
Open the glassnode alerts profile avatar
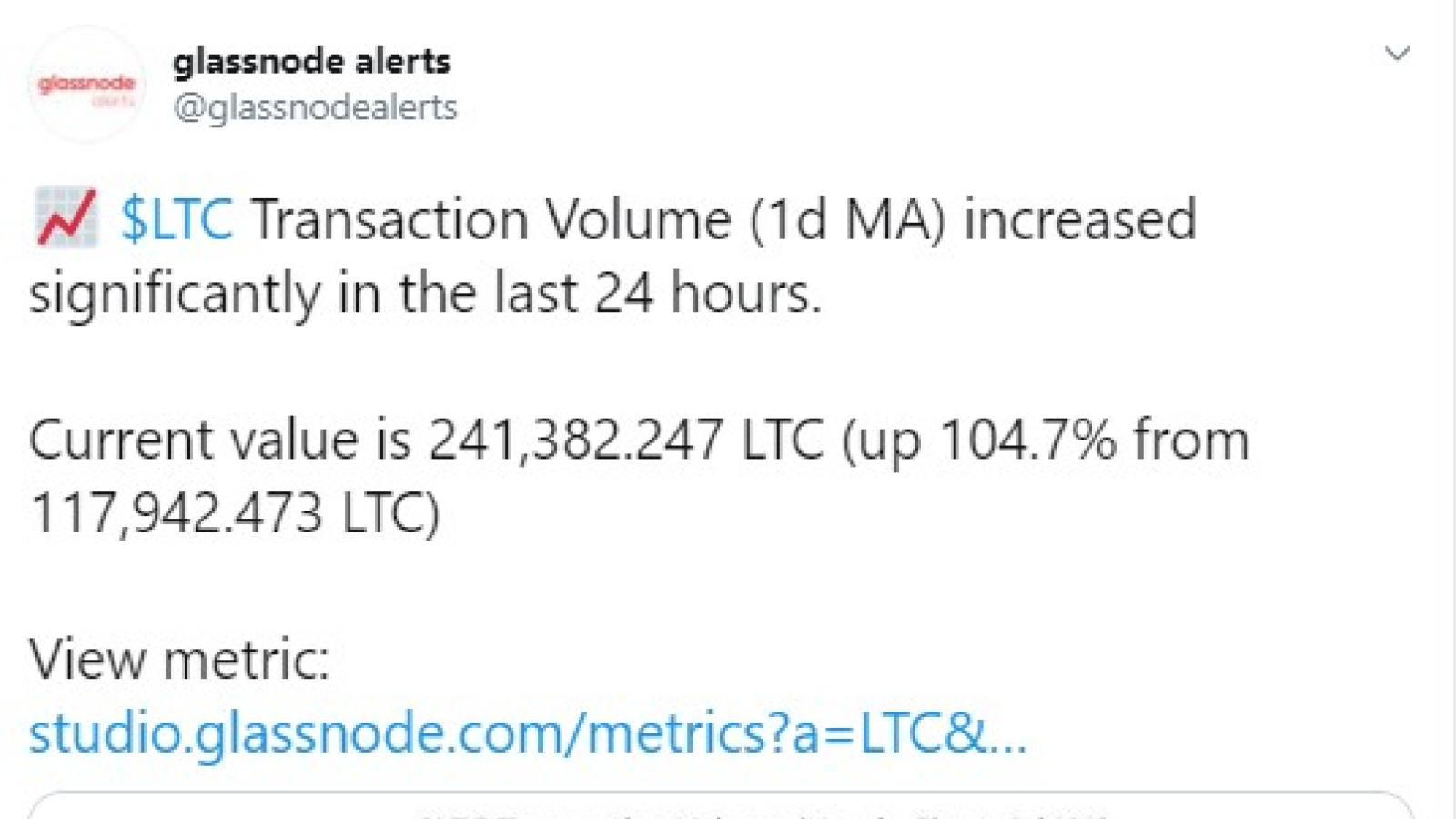pyautogui.click(x=86, y=84)
